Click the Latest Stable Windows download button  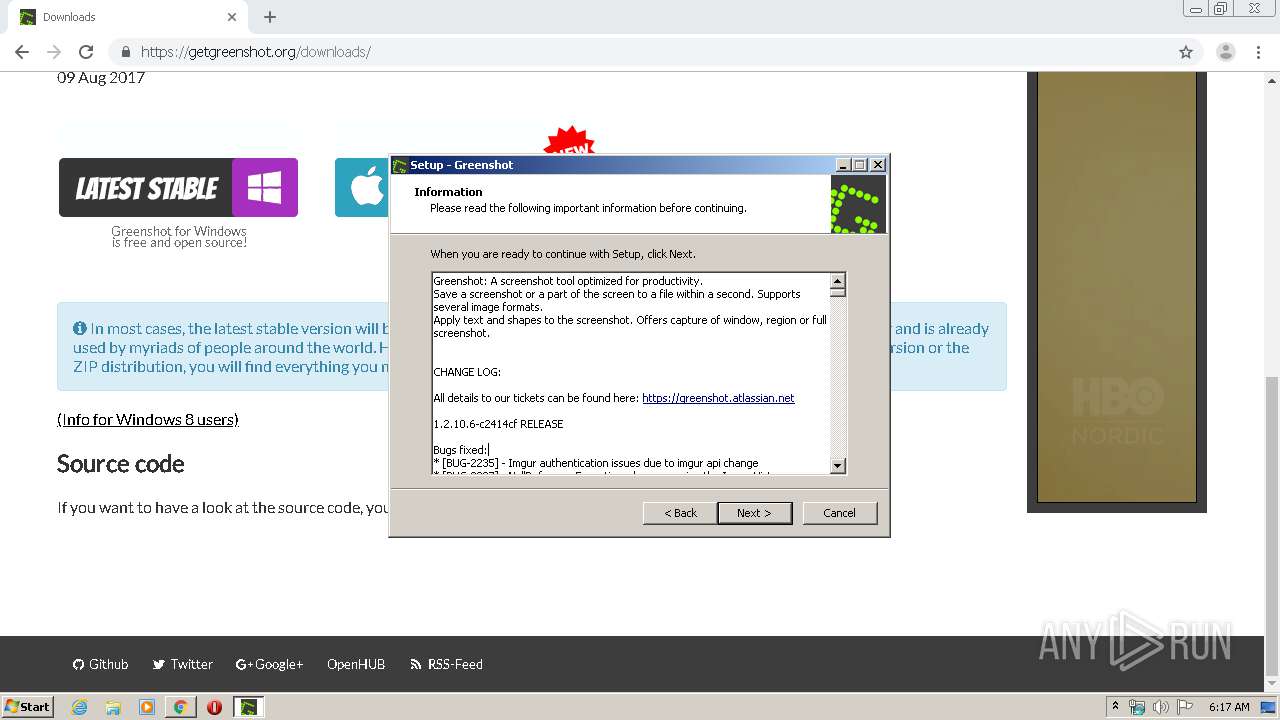point(178,187)
